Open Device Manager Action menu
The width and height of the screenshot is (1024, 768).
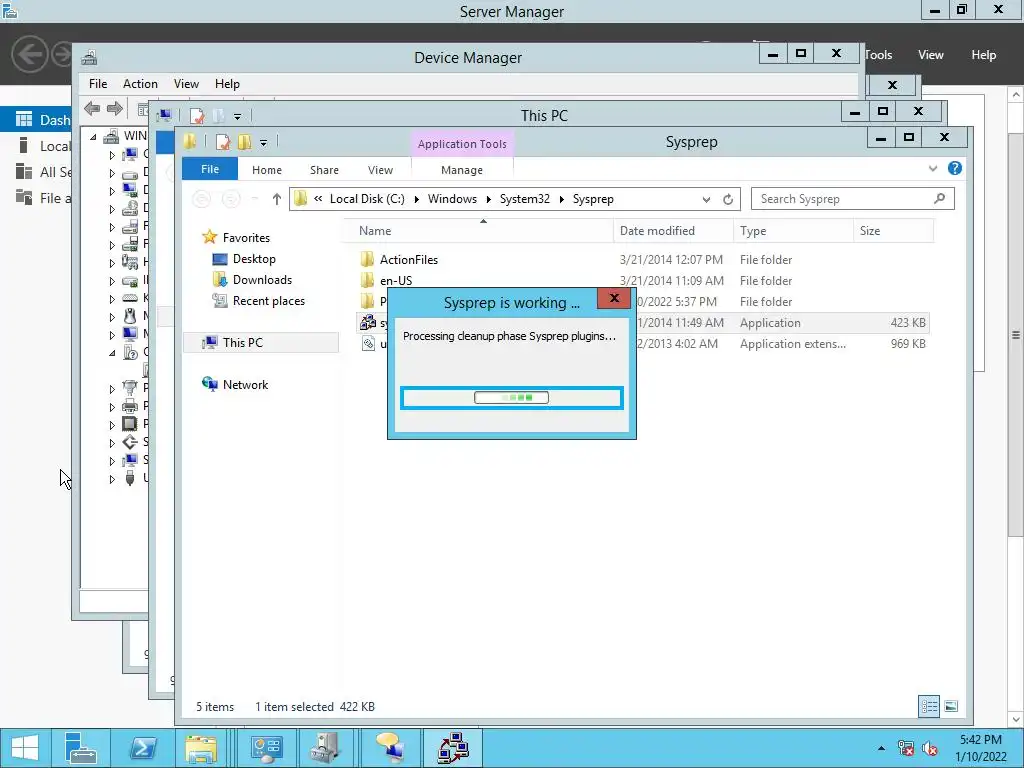140,84
